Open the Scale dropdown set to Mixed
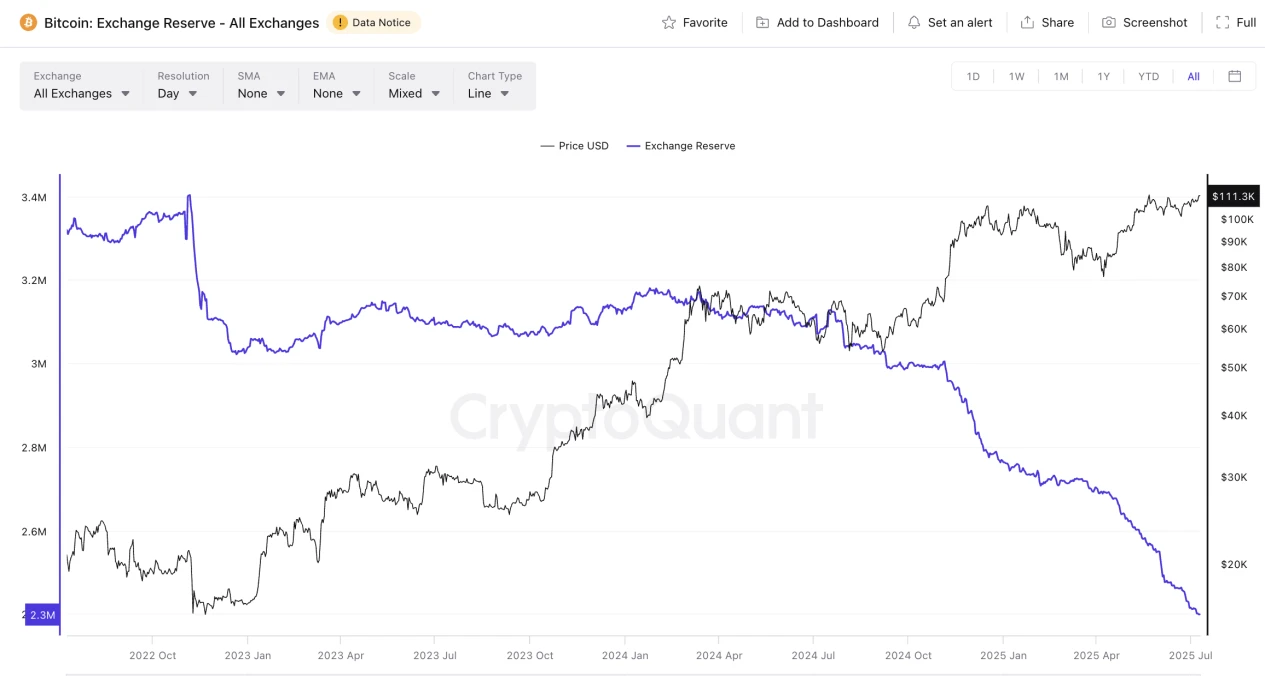 [x=415, y=93]
